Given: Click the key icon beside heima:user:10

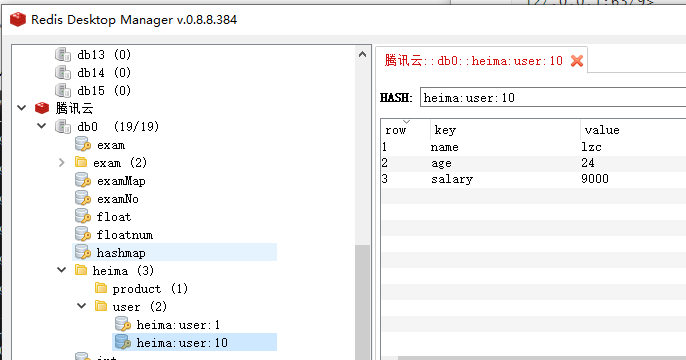Looking at the screenshot, I should pyautogui.click(x=123, y=342).
